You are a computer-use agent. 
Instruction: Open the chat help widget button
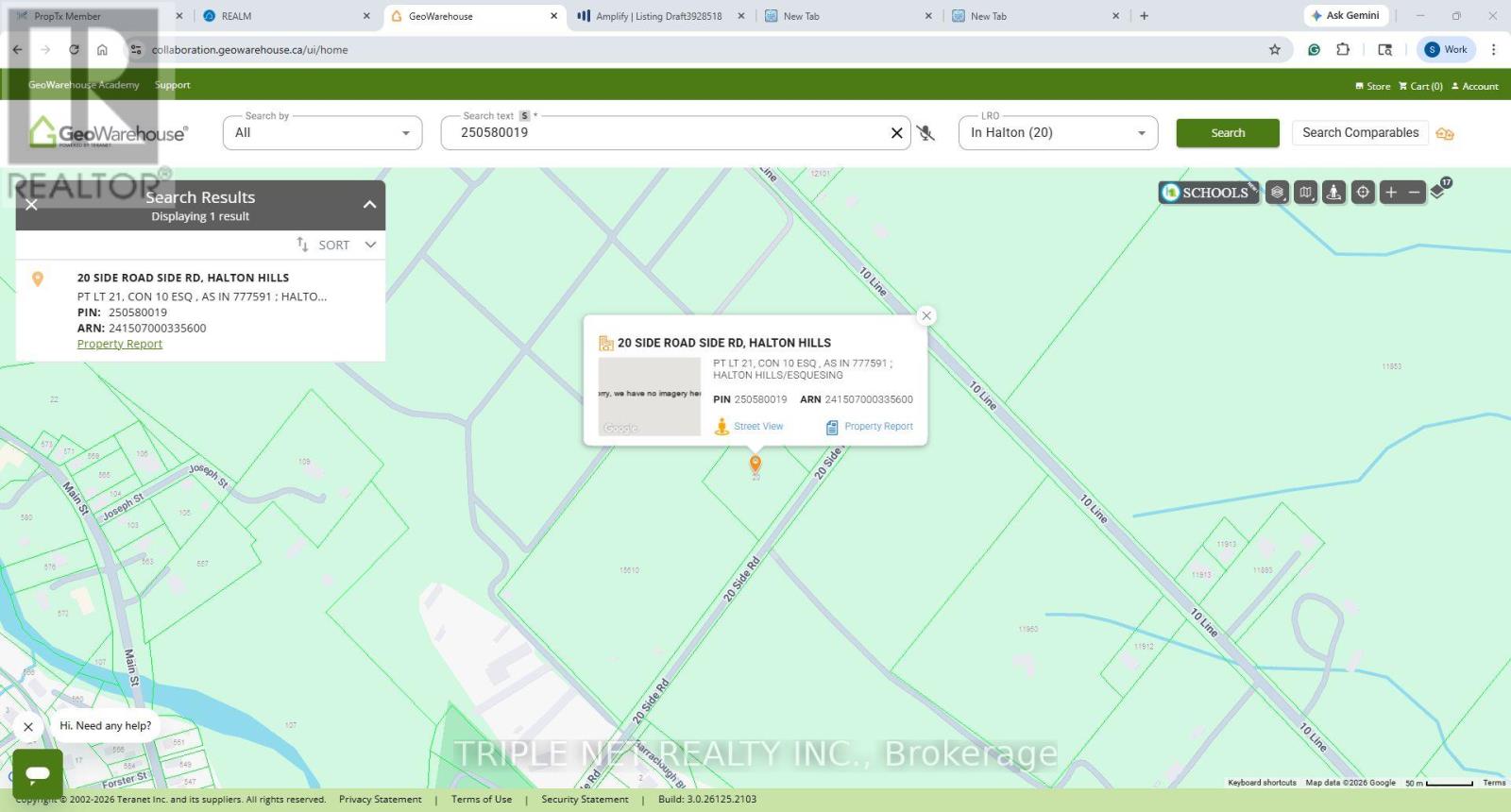pyautogui.click(x=38, y=774)
